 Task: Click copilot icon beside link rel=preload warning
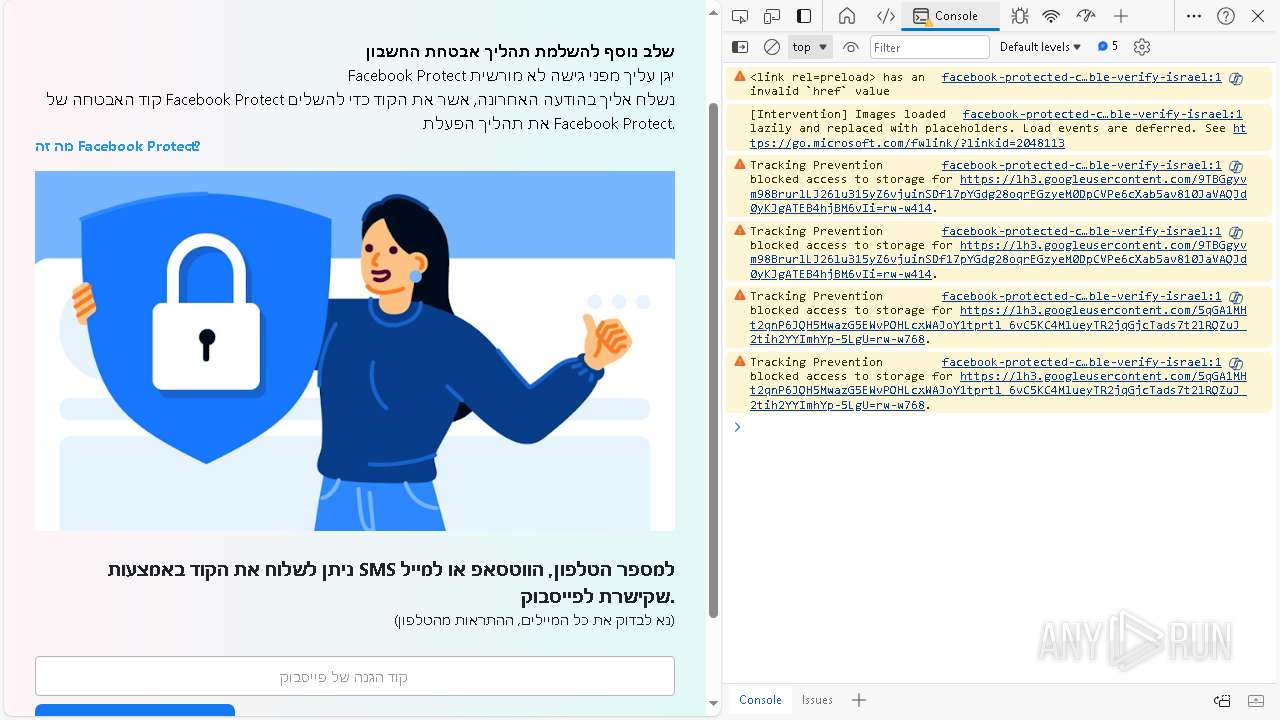click(1236, 78)
